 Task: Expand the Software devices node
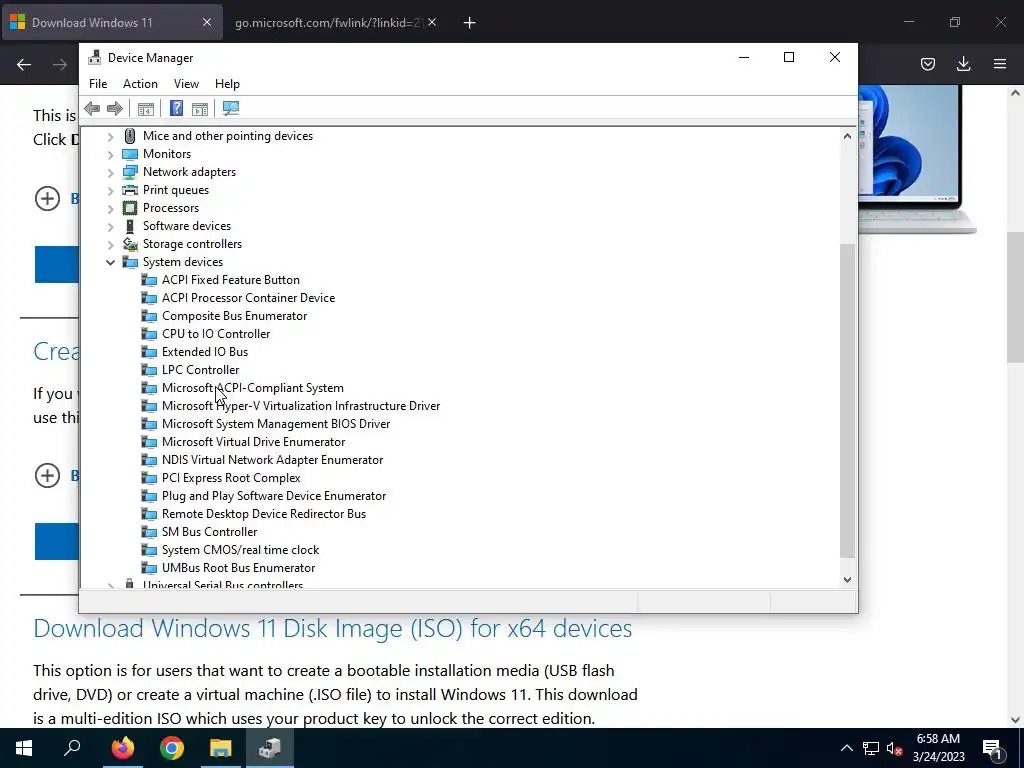[x=110, y=227]
